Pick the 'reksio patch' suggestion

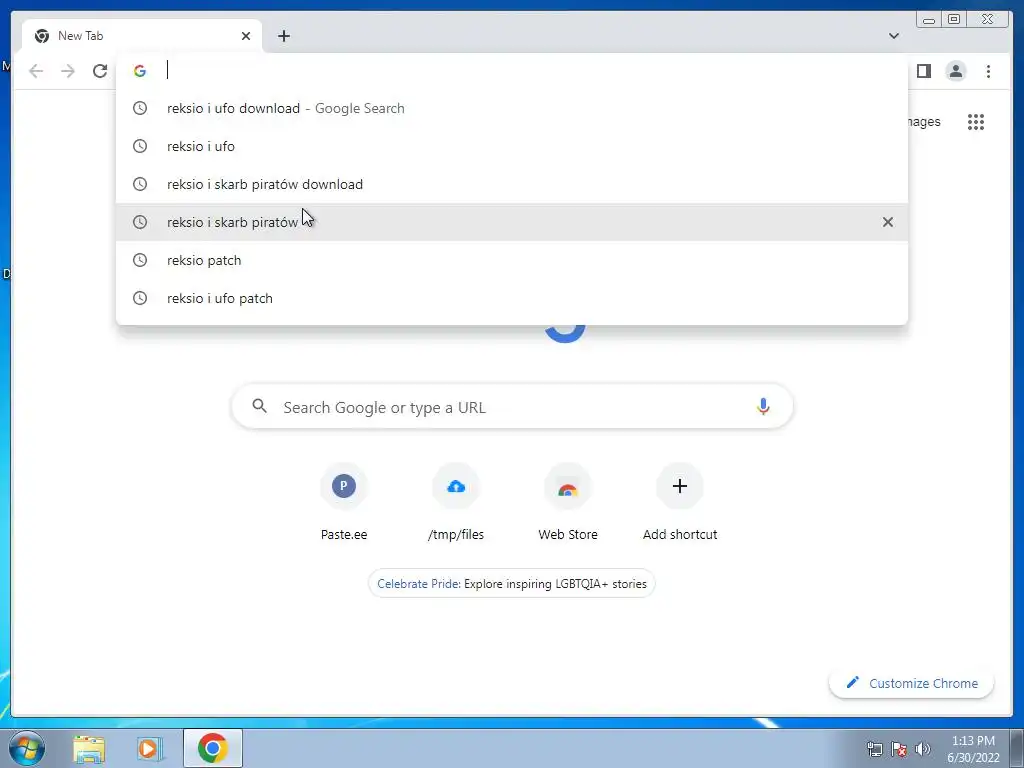tap(511, 260)
